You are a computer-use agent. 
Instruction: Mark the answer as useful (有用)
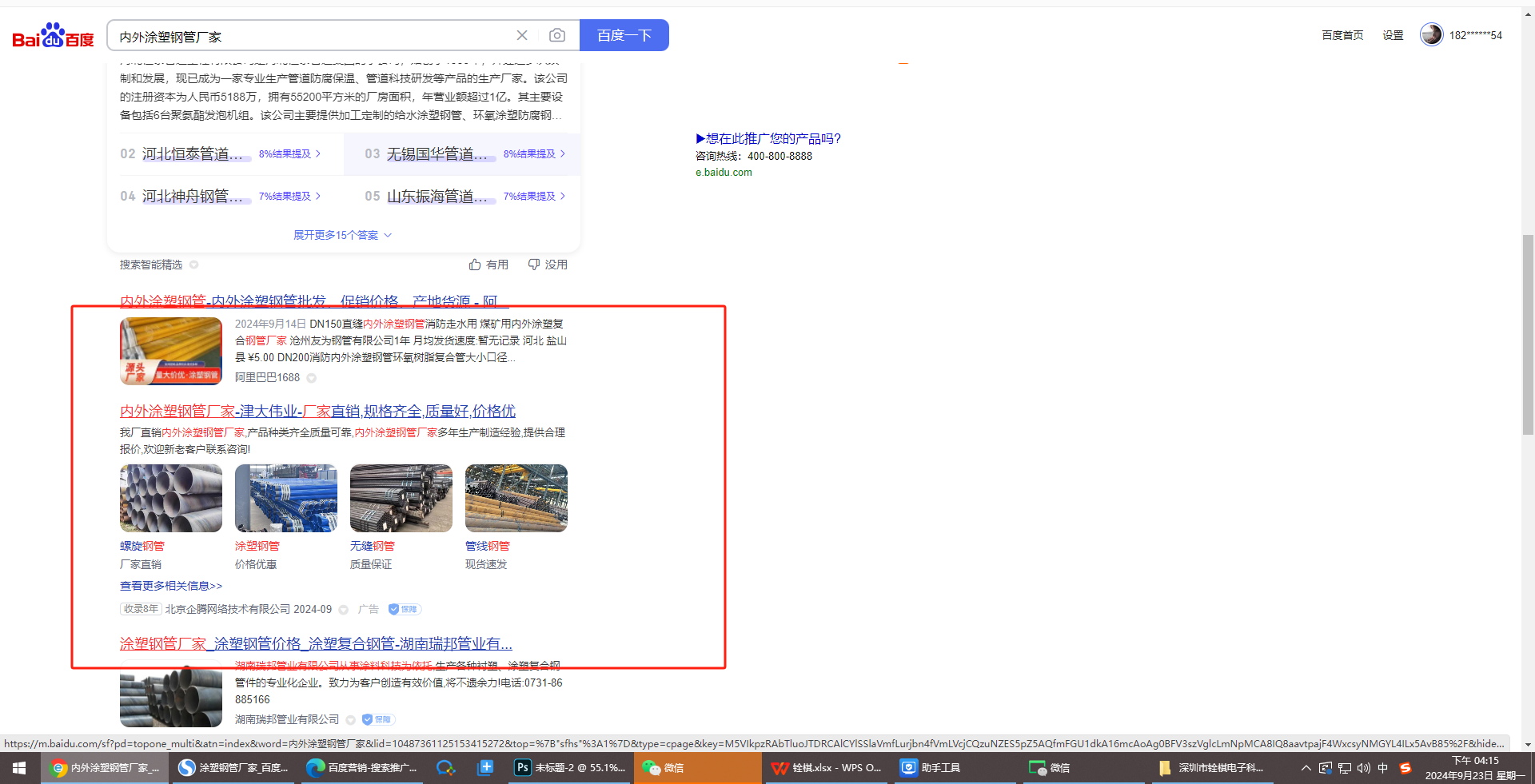tap(488, 265)
